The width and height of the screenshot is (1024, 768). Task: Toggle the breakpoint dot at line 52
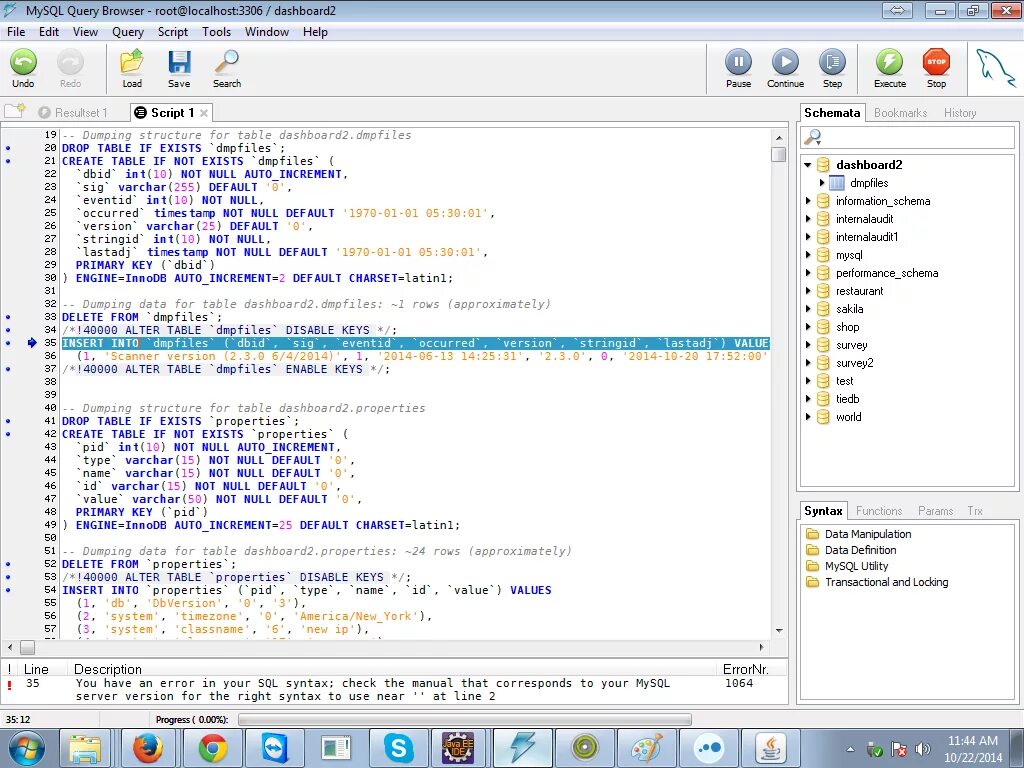tap(8, 564)
